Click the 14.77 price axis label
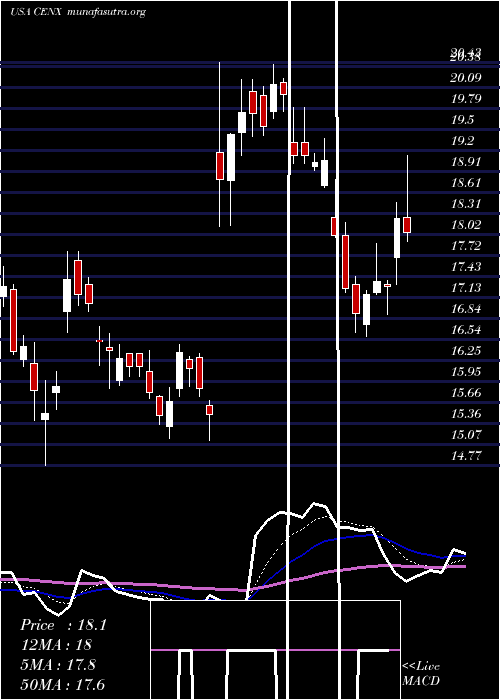 tap(466, 455)
